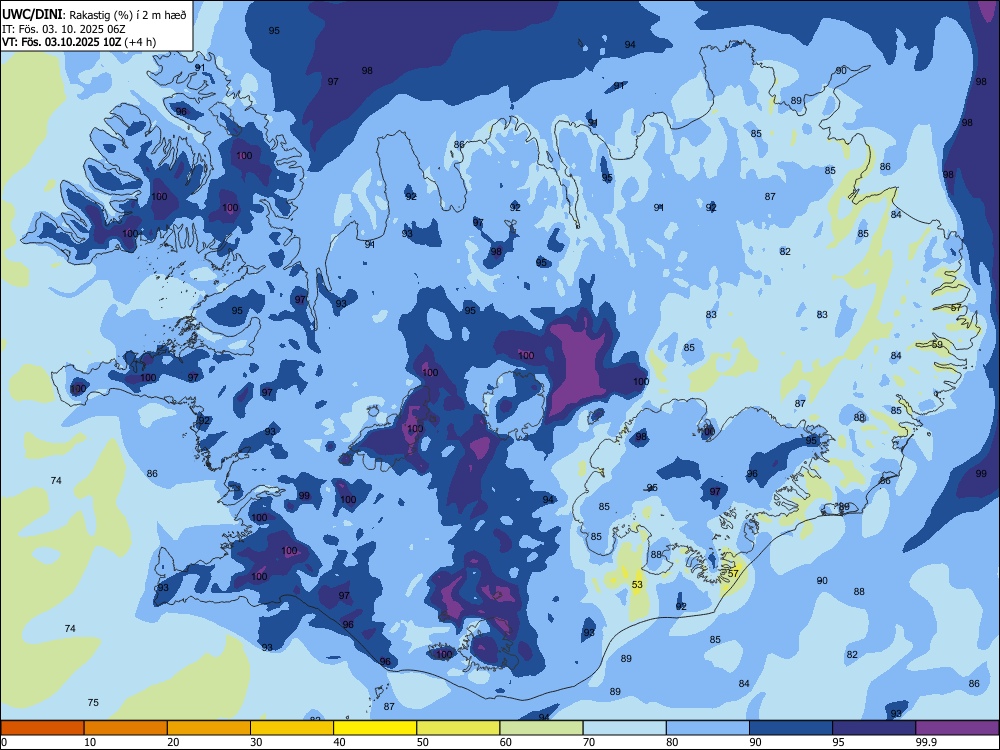The height and width of the screenshot is (750, 1000).
Task: Pick the medium blue 90–95 legend swatch
Action: (791, 728)
